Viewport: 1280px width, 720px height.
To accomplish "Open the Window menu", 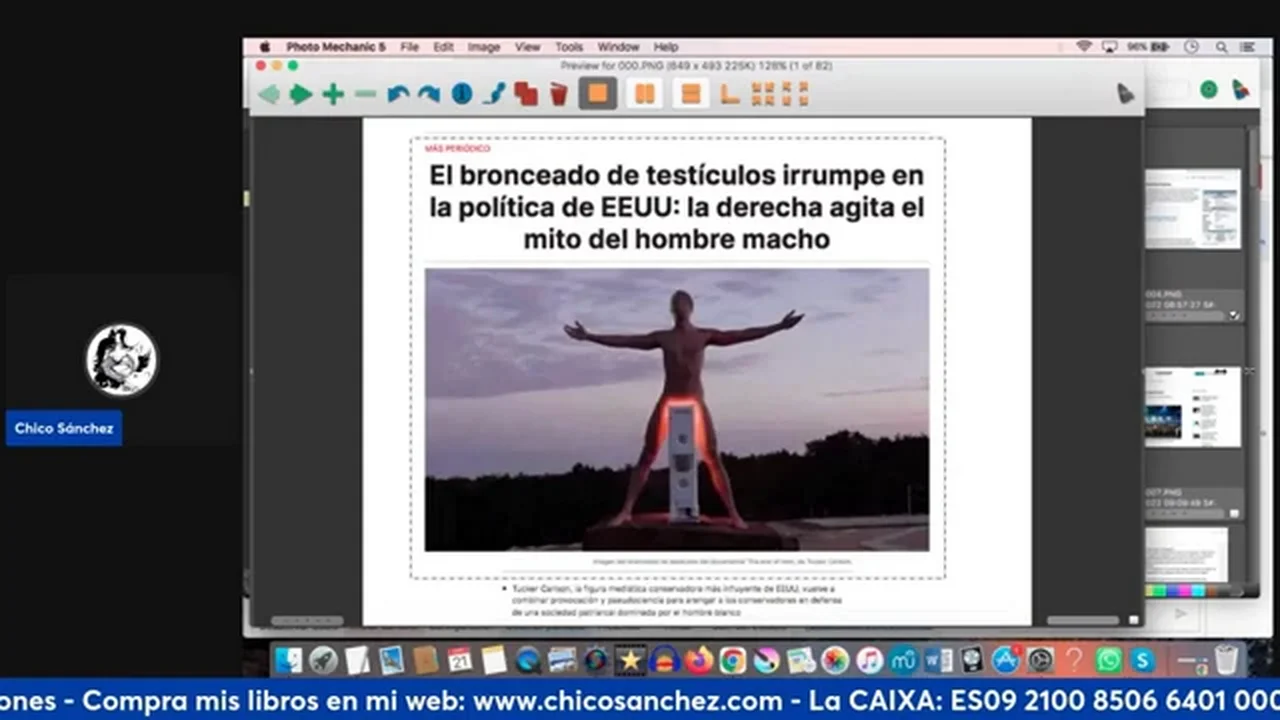I will (618, 47).
